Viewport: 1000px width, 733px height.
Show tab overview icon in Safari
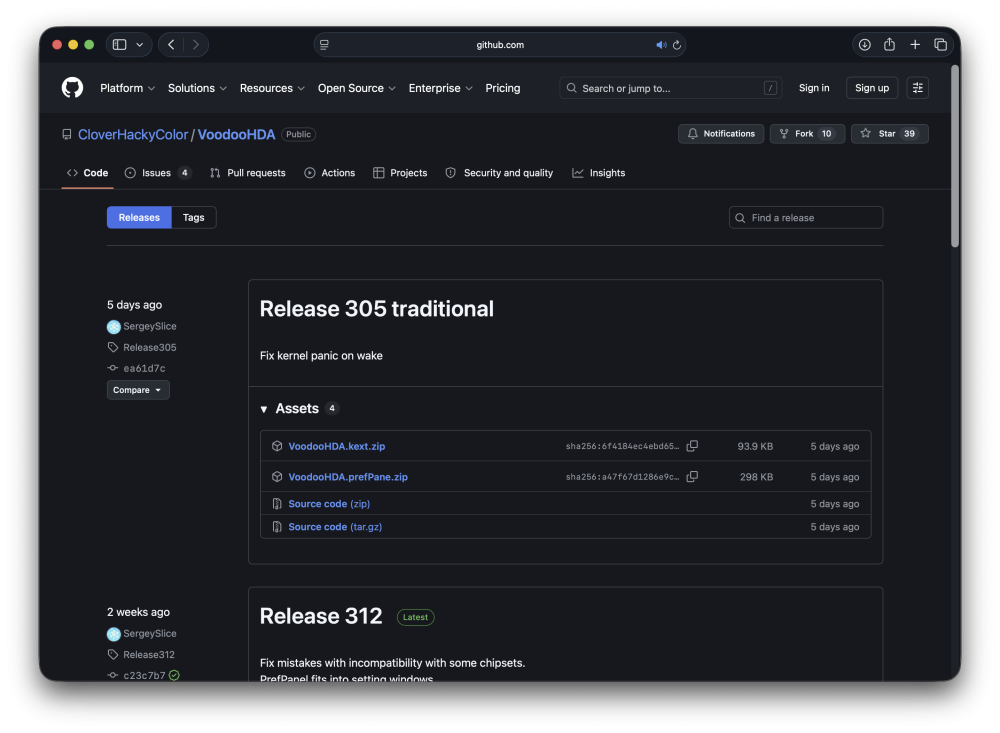click(x=940, y=45)
